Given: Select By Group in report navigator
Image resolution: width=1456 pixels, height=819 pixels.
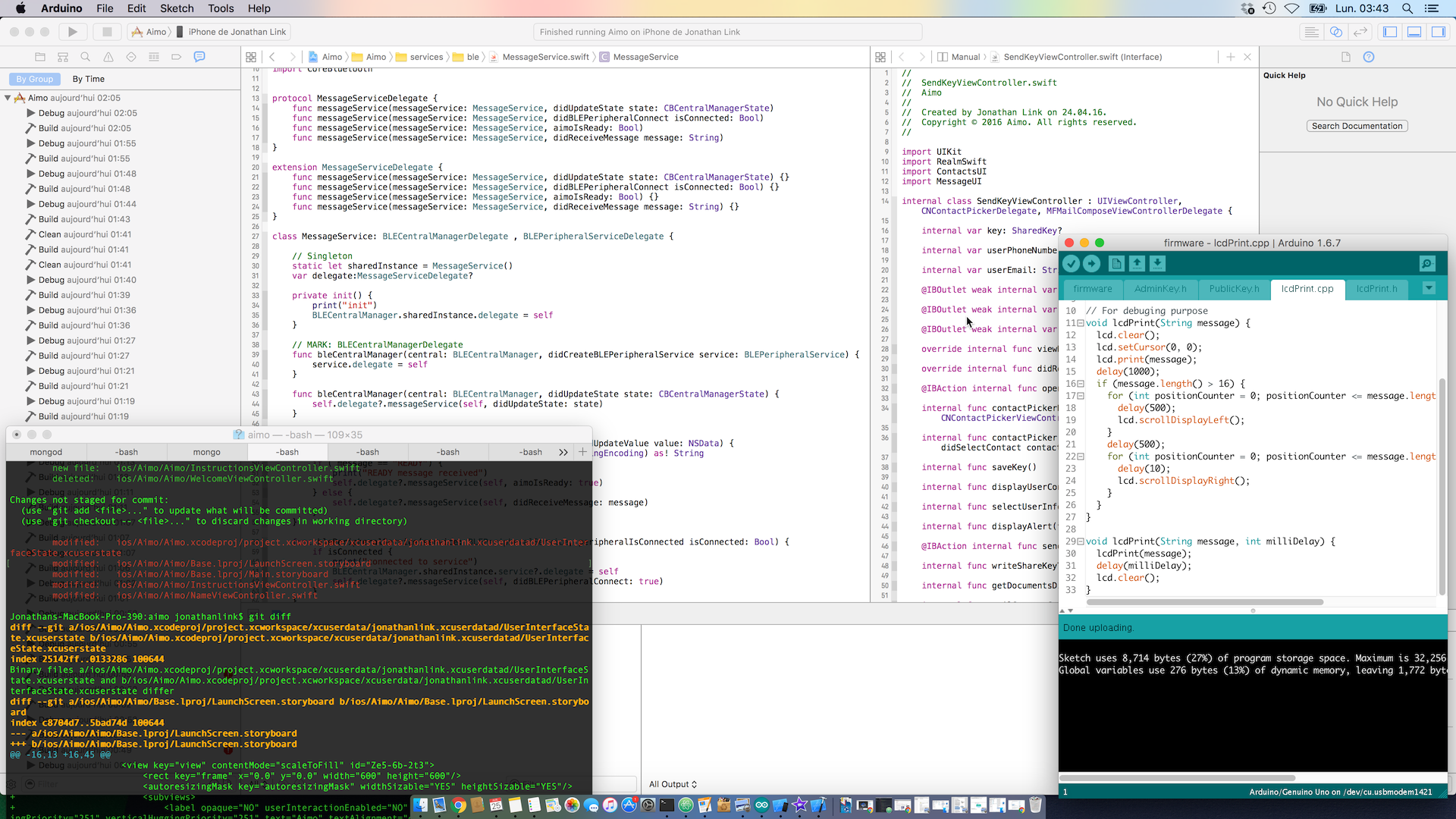Looking at the screenshot, I should click(x=35, y=79).
